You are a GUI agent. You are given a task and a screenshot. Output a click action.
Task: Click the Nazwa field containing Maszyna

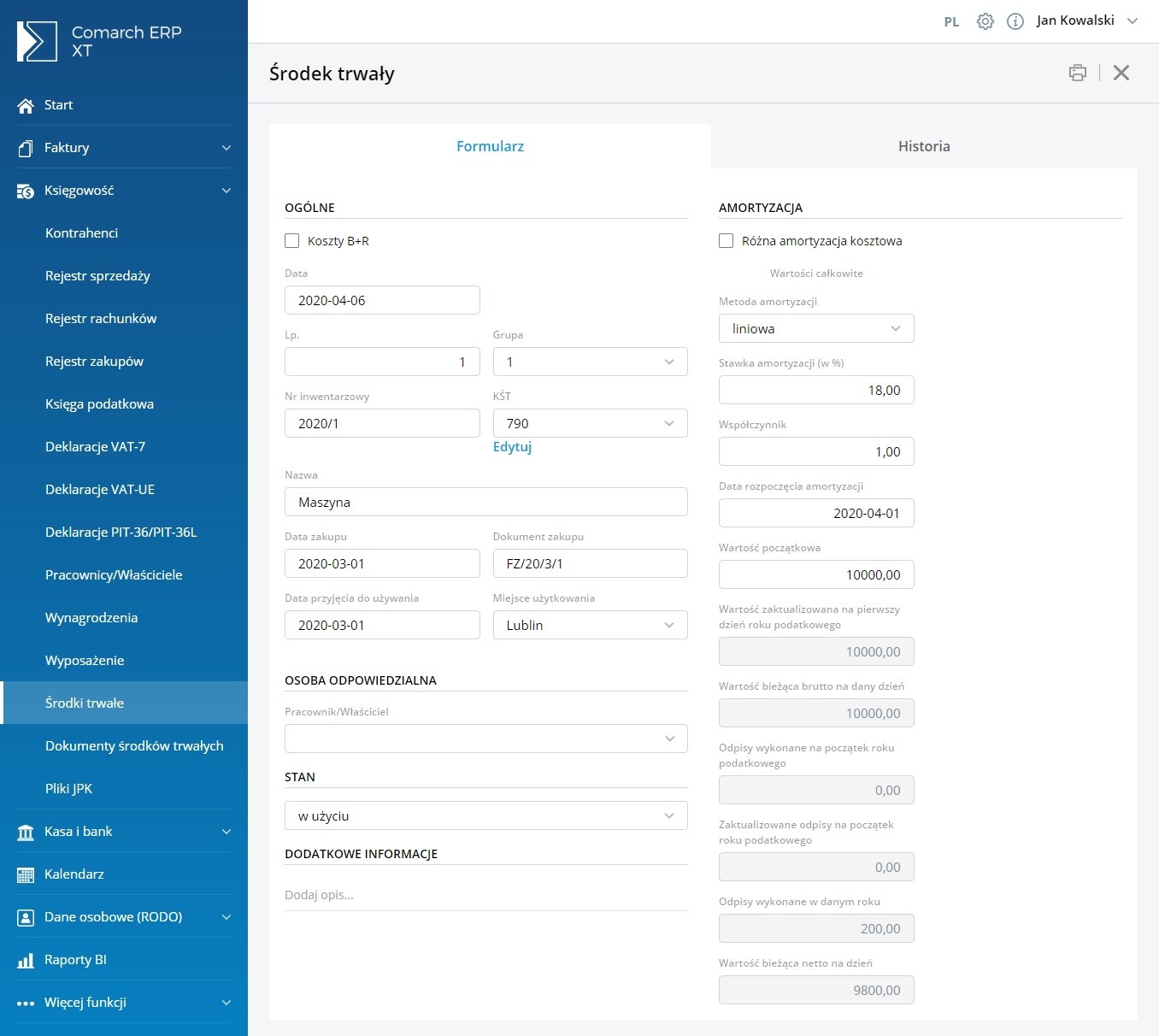coord(485,503)
